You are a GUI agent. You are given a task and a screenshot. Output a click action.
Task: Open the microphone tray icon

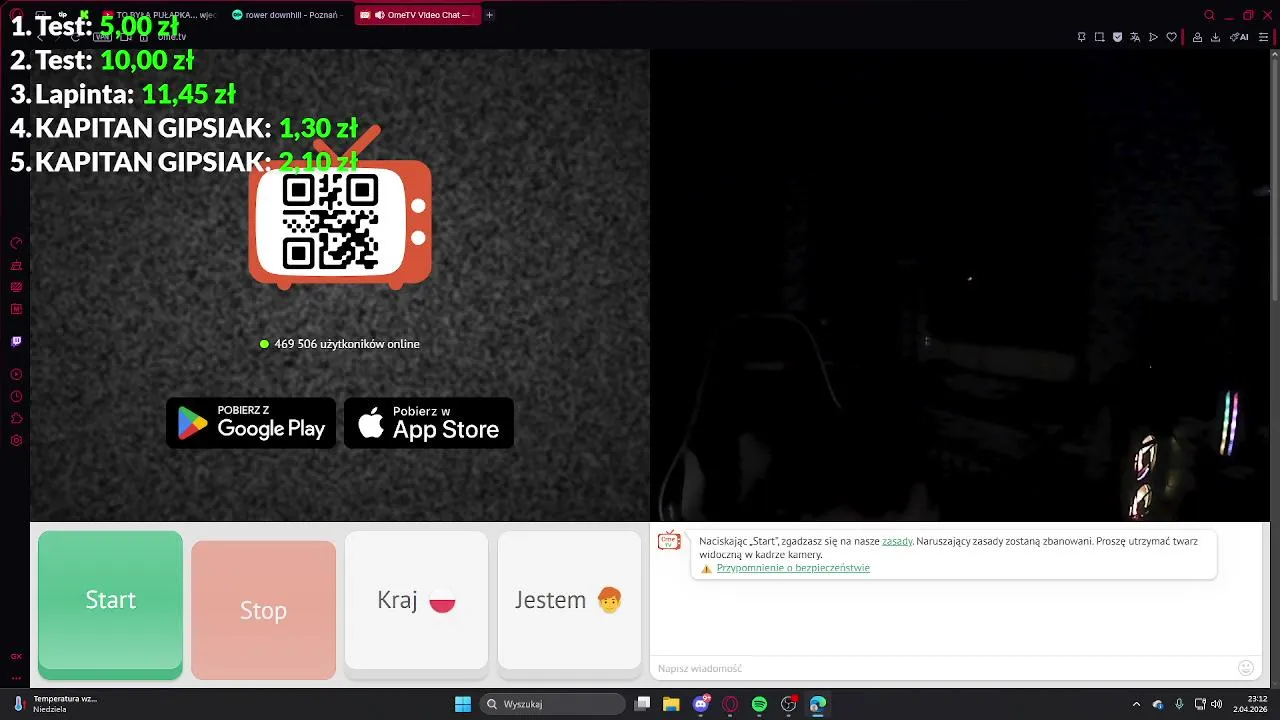[x=1179, y=704]
